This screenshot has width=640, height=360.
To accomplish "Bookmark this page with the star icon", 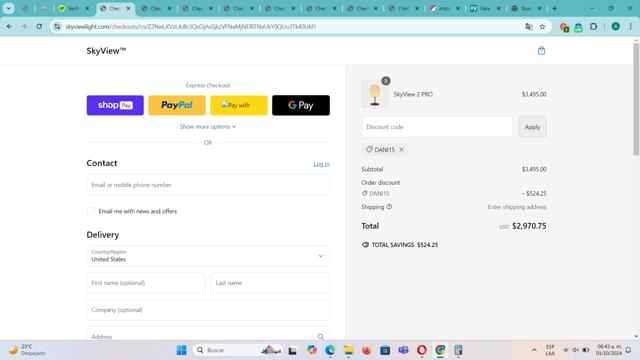I will [542, 27].
